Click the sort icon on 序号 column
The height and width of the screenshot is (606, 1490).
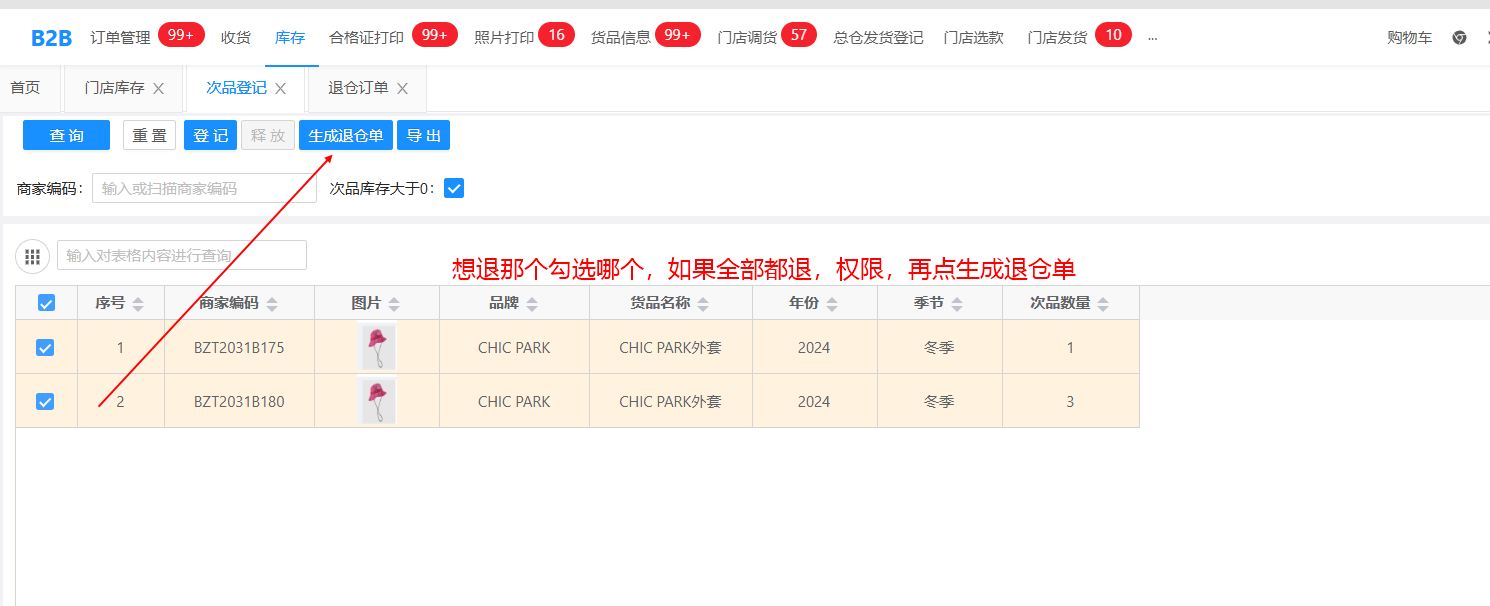pos(138,304)
